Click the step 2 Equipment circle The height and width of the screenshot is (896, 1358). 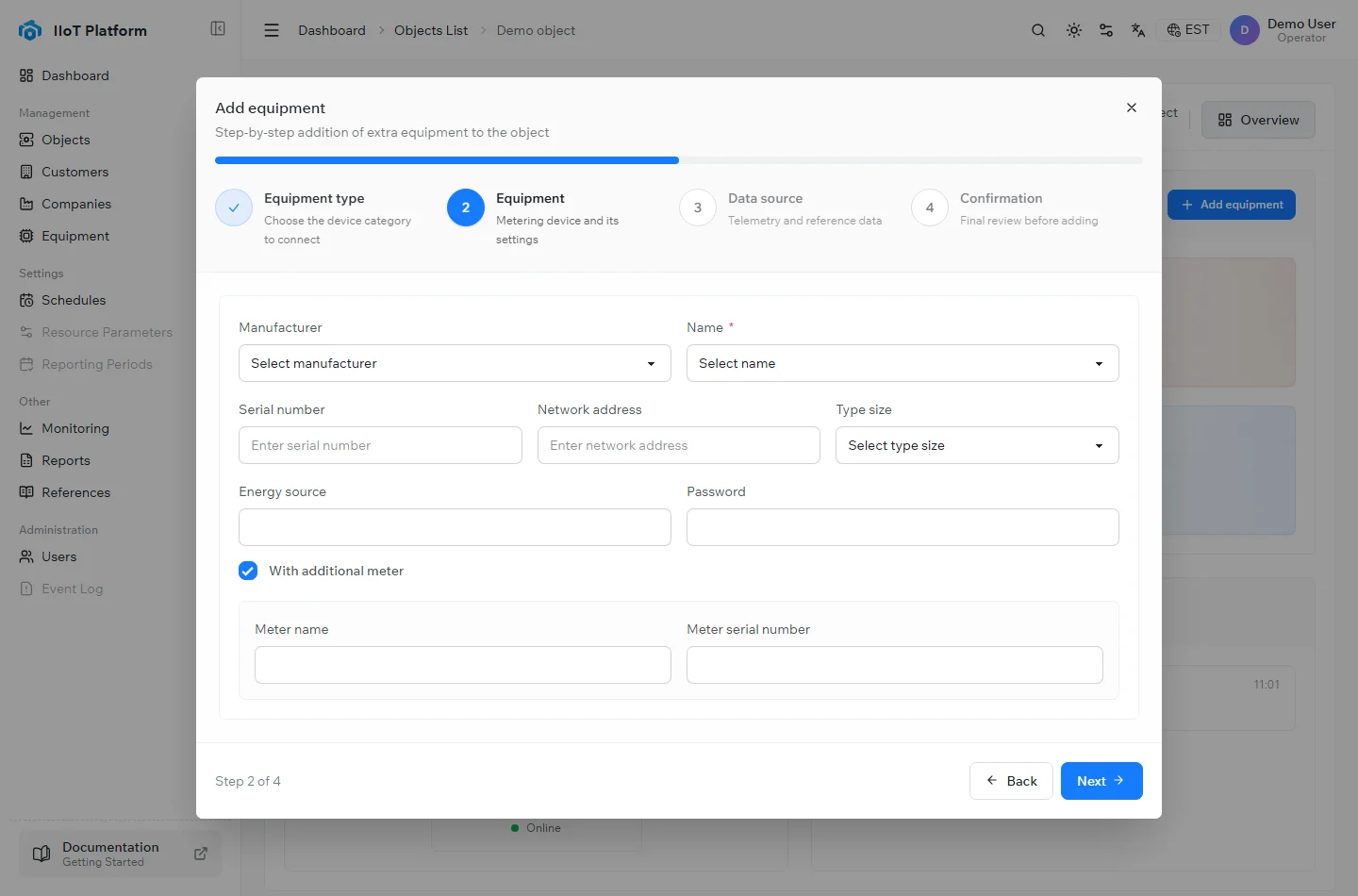tap(466, 207)
